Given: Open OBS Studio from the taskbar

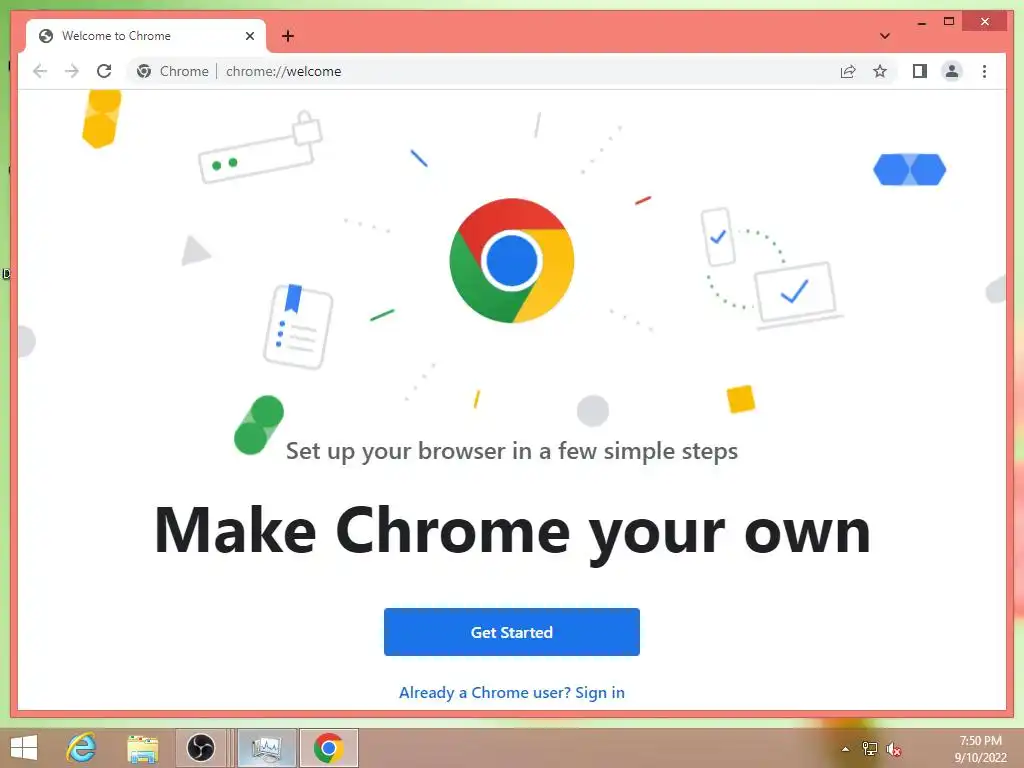Looking at the screenshot, I should pyautogui.click(x=200, y=748).
